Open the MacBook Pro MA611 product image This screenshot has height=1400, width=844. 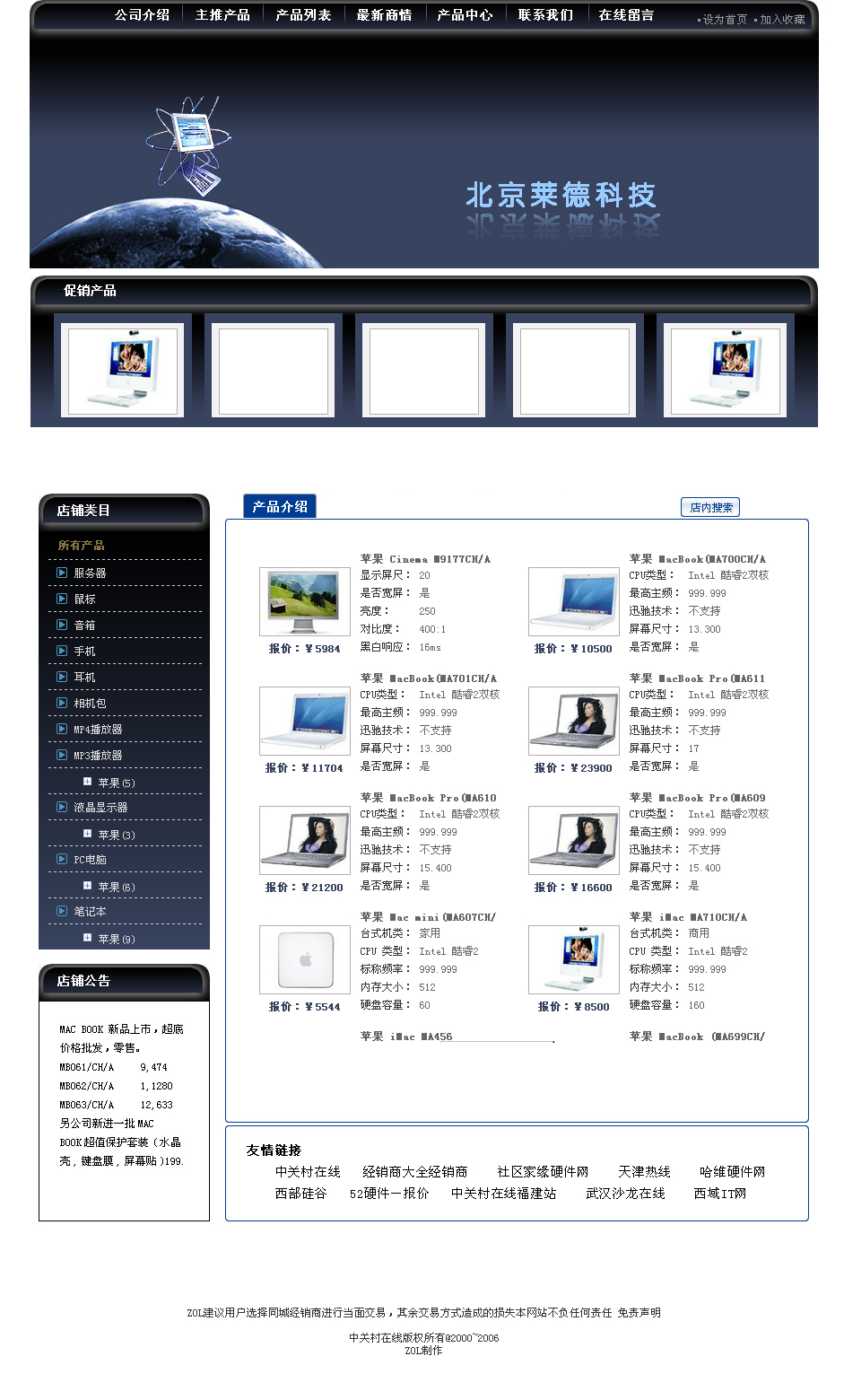coord(574,721)
